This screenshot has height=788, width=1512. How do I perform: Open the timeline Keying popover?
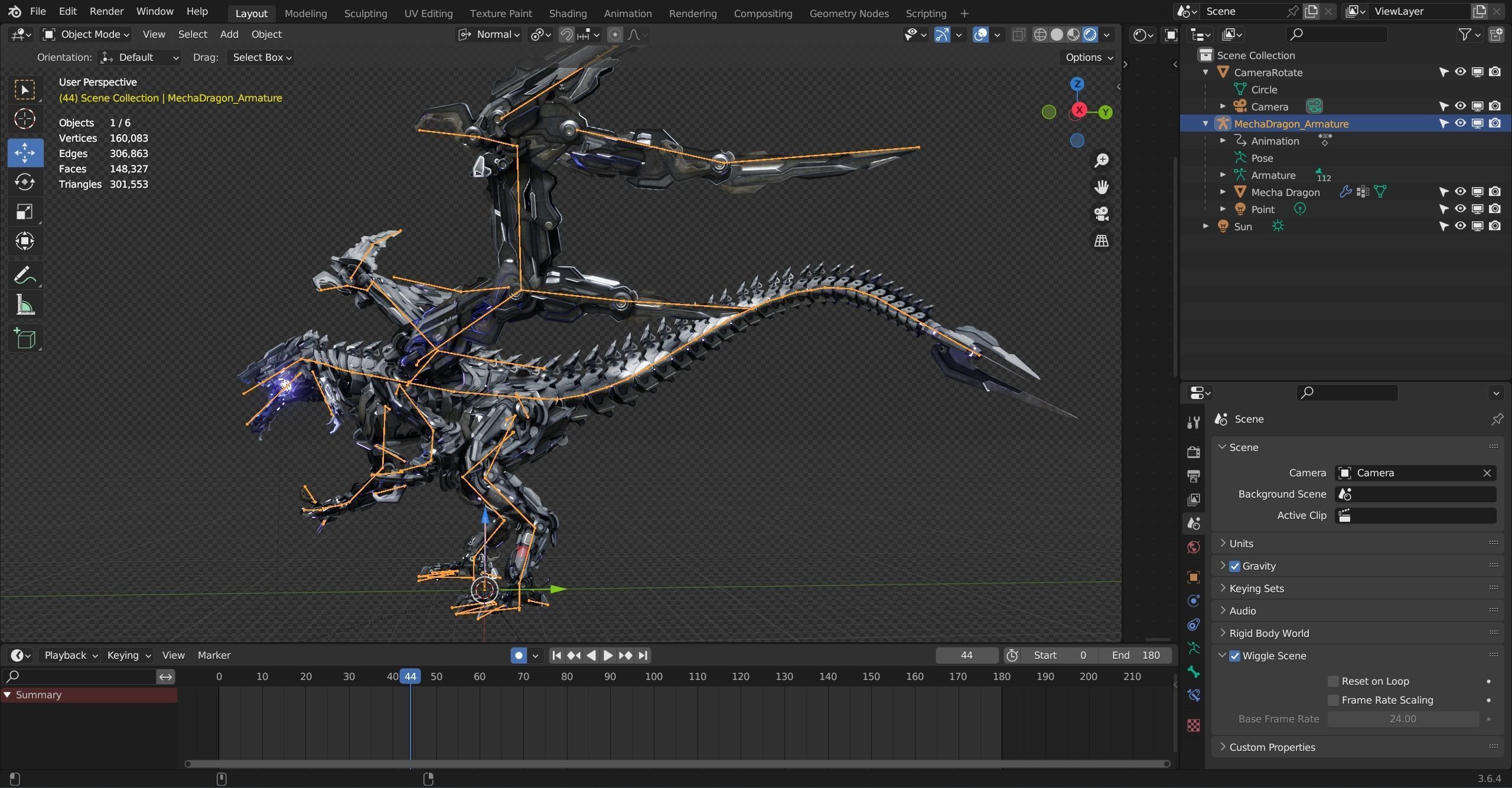click(128, 655)
